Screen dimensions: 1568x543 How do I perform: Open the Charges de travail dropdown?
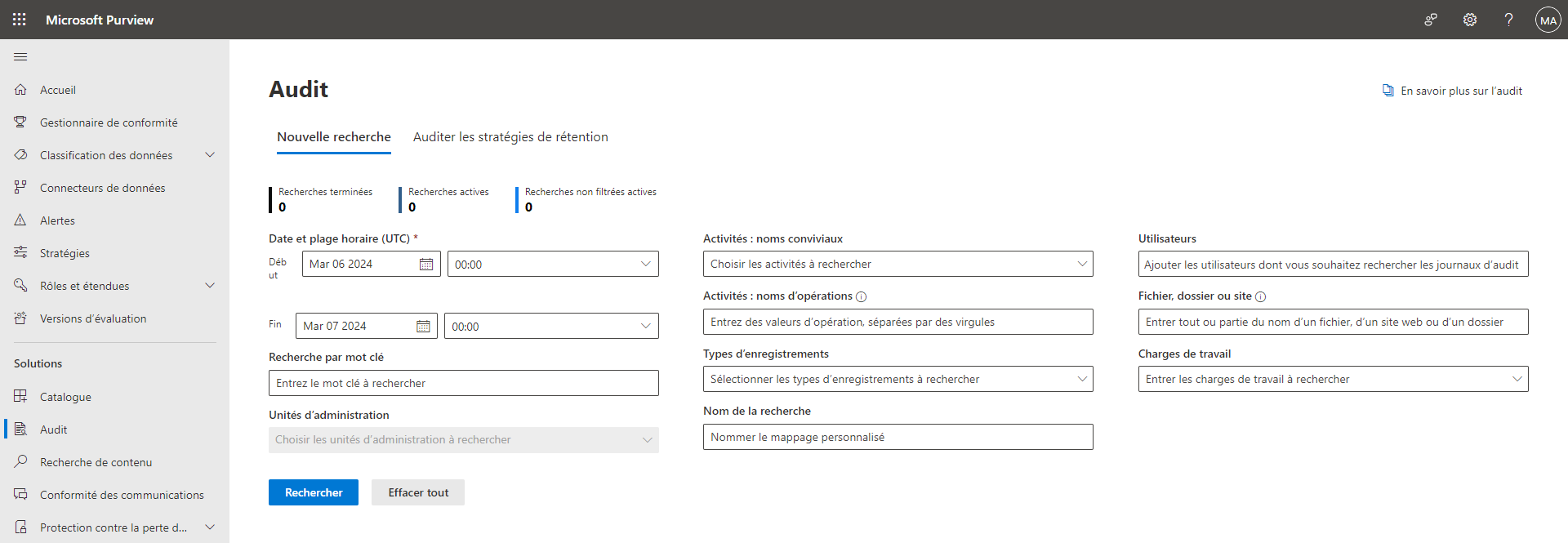(1333, 379)
